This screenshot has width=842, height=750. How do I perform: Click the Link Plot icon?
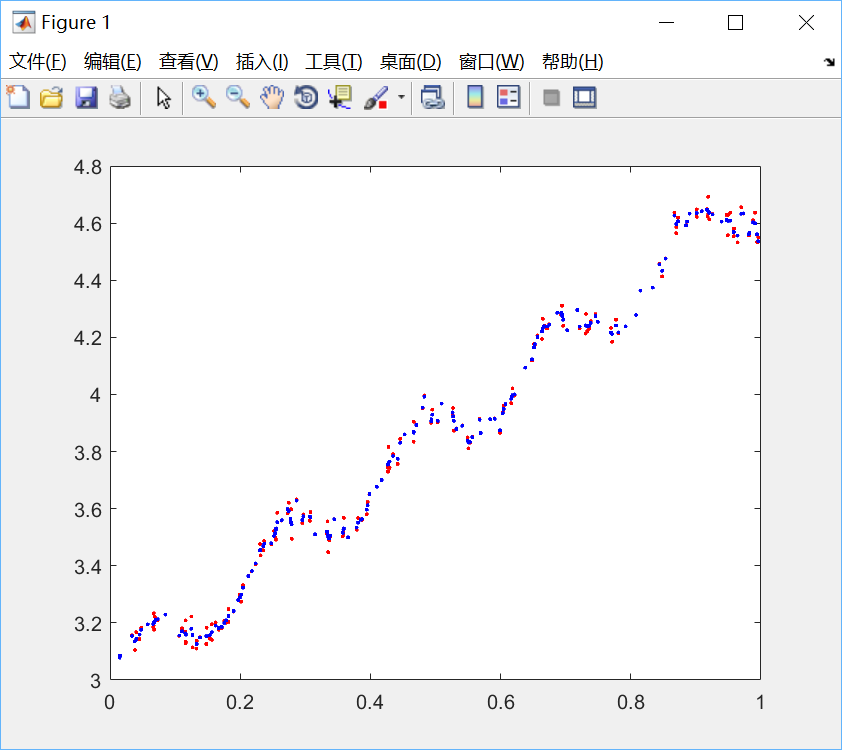click(433, 98)
